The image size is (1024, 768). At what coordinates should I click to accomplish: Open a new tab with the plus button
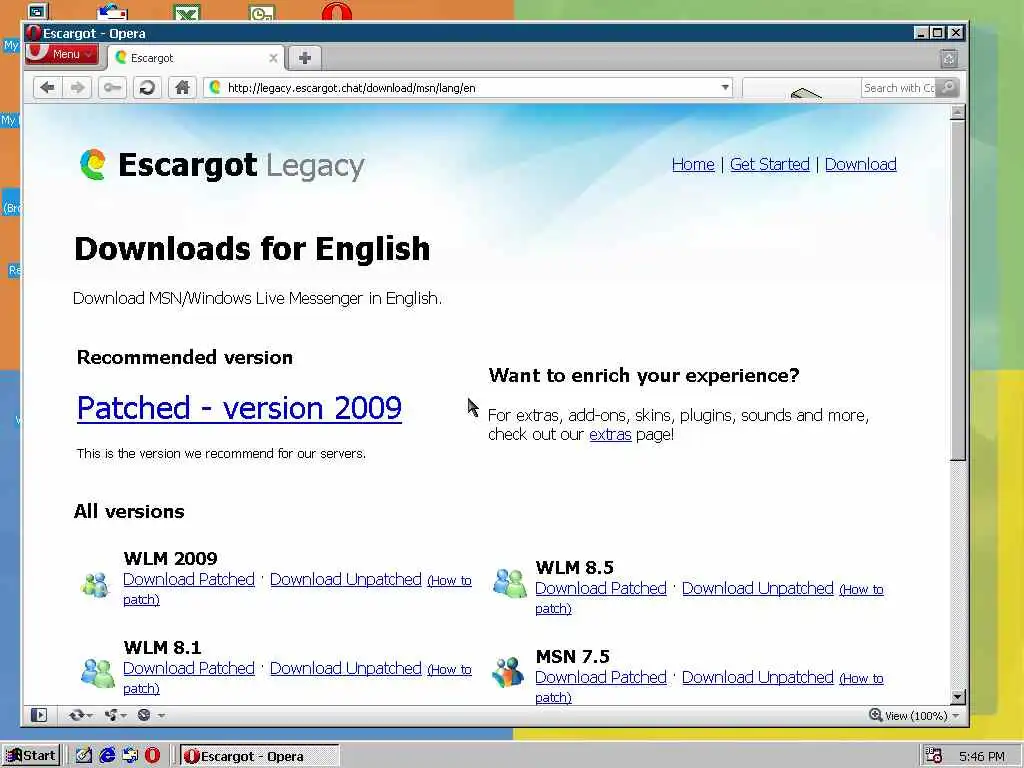[304, 57]
